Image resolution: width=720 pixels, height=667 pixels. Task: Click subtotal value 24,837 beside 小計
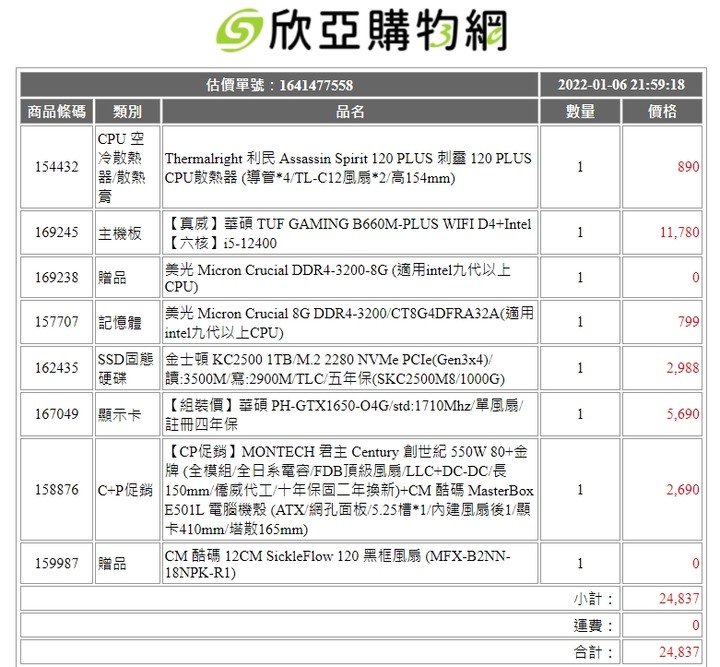(x=679, y=598)
